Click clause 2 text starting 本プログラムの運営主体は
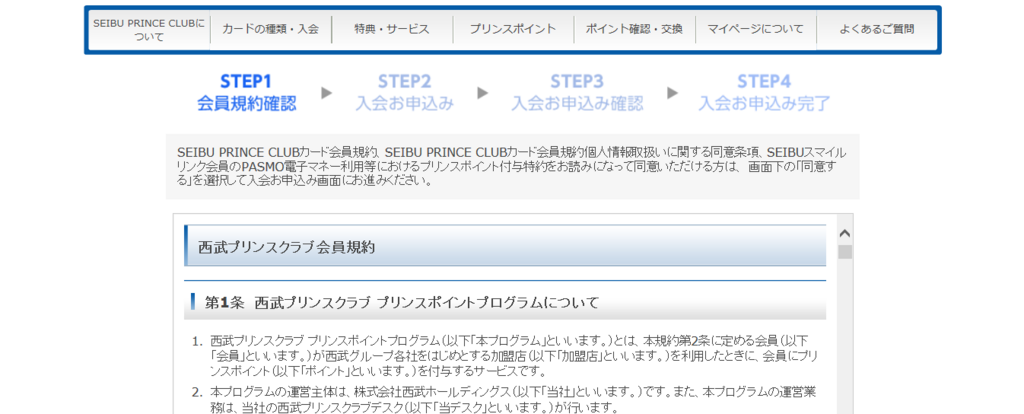The width and height of the screenshot is (1024, 414). click(x=515, y=400)
